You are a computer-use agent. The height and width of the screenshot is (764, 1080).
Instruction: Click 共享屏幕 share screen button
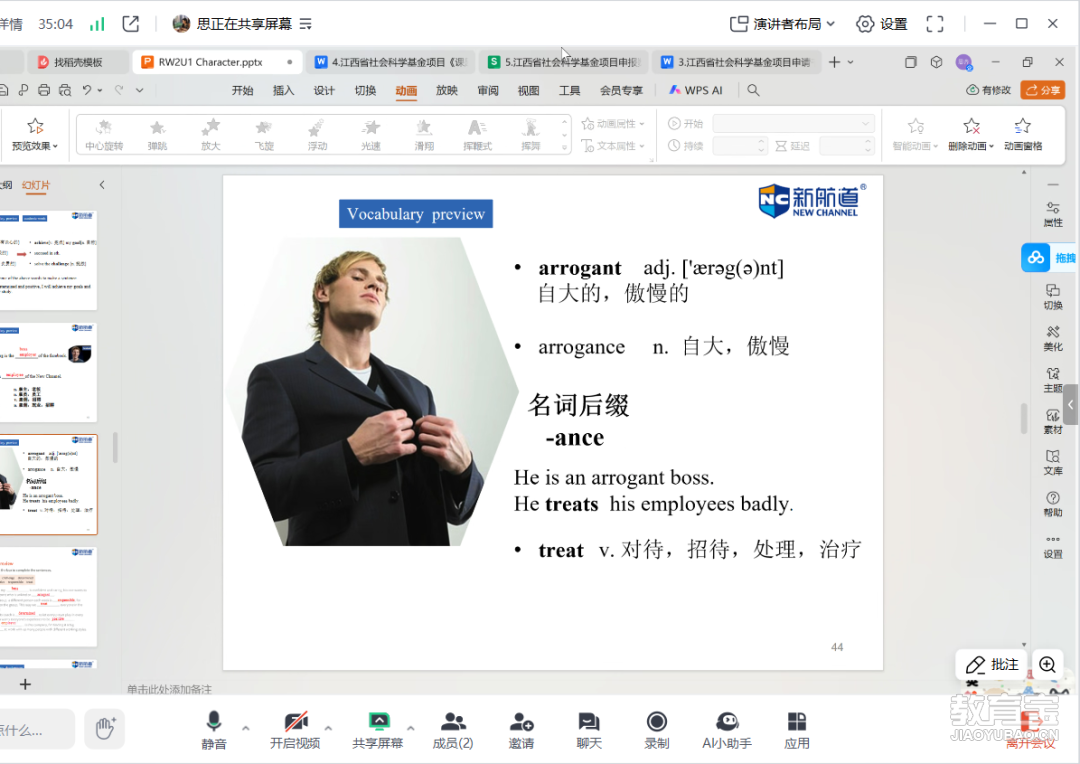[x=377, y=730]
